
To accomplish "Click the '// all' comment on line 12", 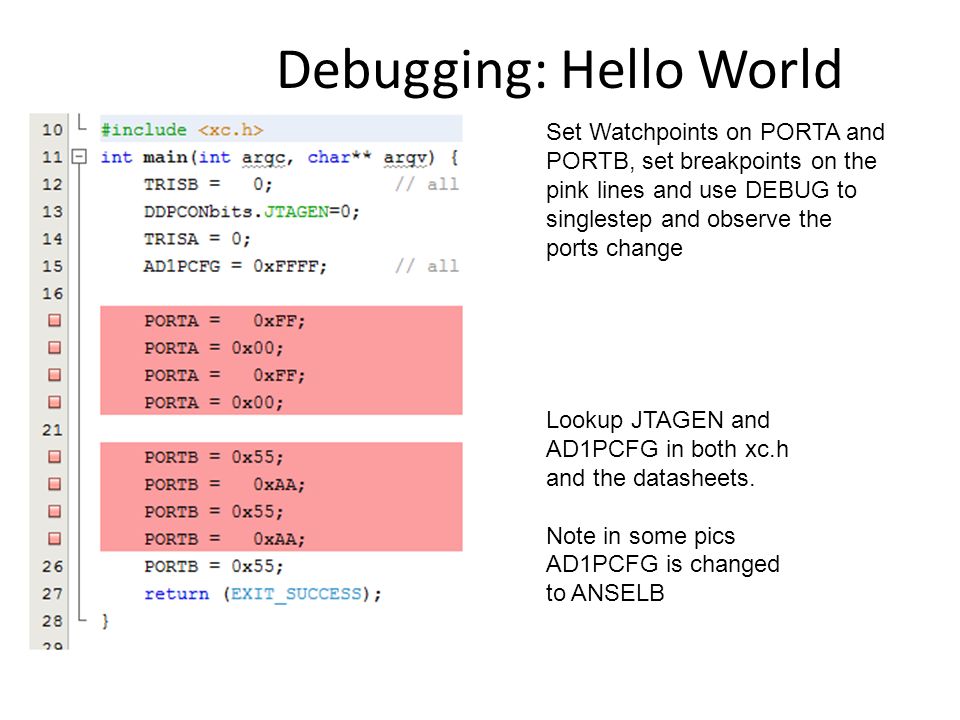I will point(427,184).
